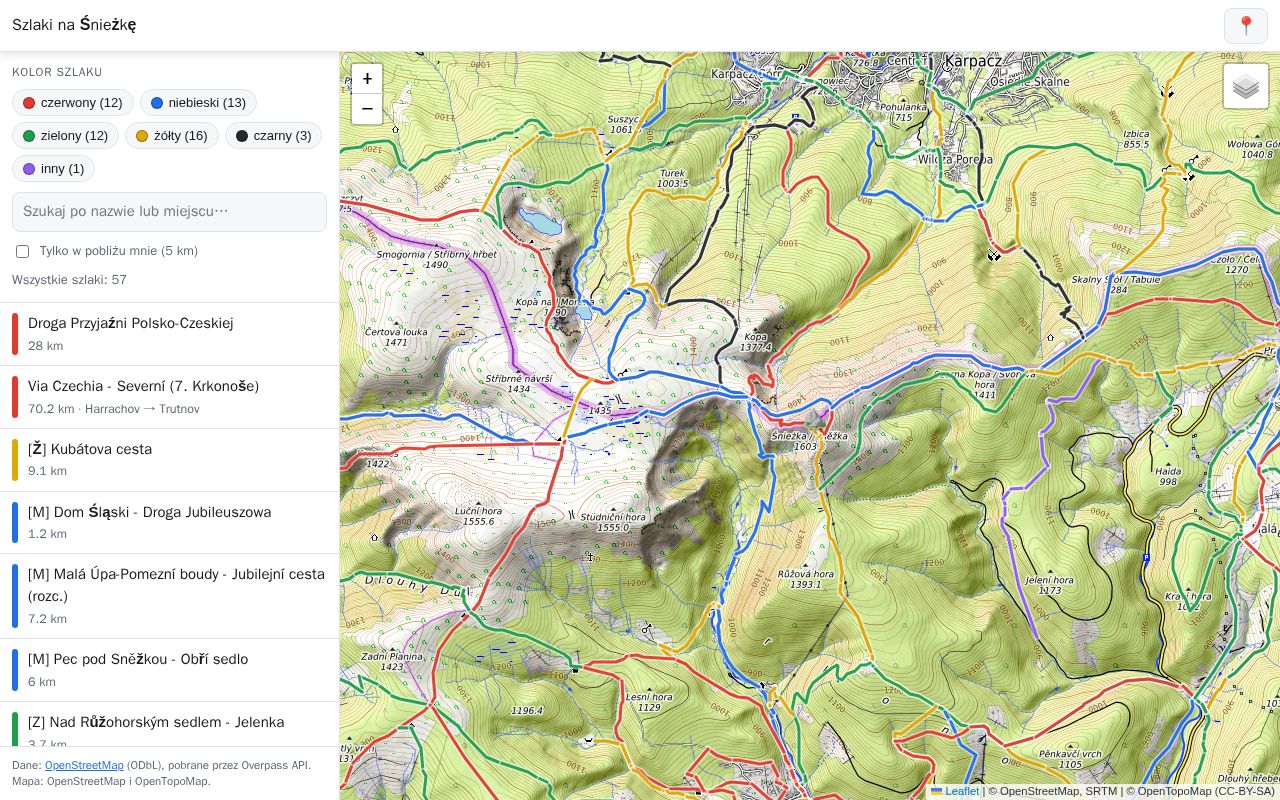Toggle the niebieski (13) trail filter

point(198,103)
